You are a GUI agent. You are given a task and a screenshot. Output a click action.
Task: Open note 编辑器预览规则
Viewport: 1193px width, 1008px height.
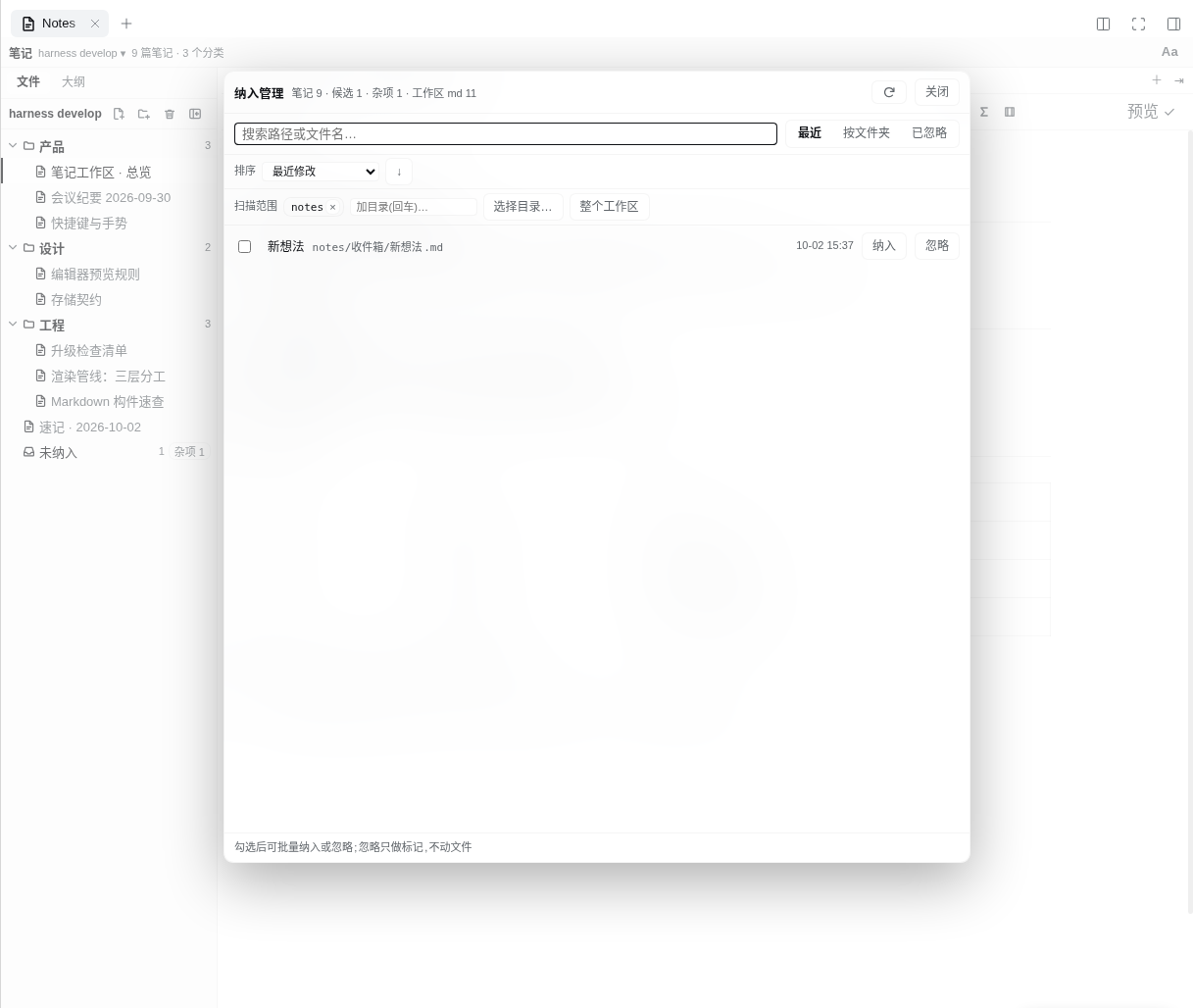coord(109,274)
